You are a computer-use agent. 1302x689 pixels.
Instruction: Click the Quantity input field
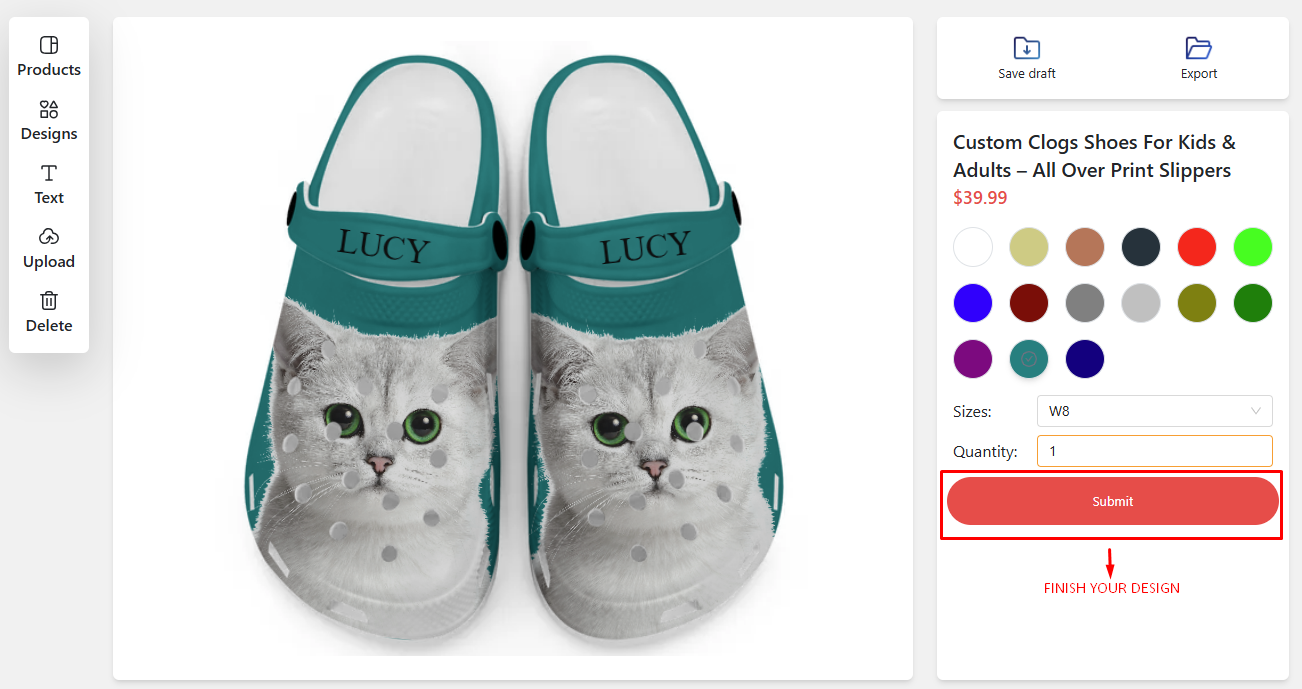(x=1154, y=451)
